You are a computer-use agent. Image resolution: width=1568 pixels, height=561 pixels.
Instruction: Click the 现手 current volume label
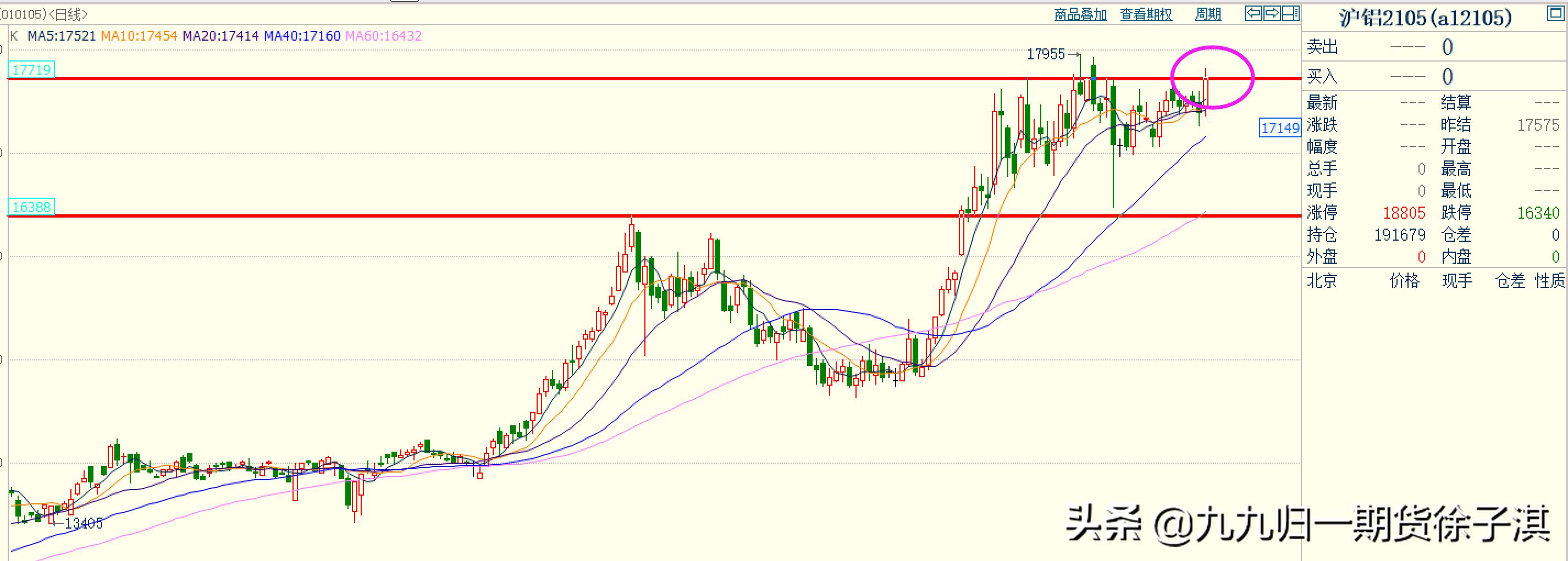coord(1322,191)
